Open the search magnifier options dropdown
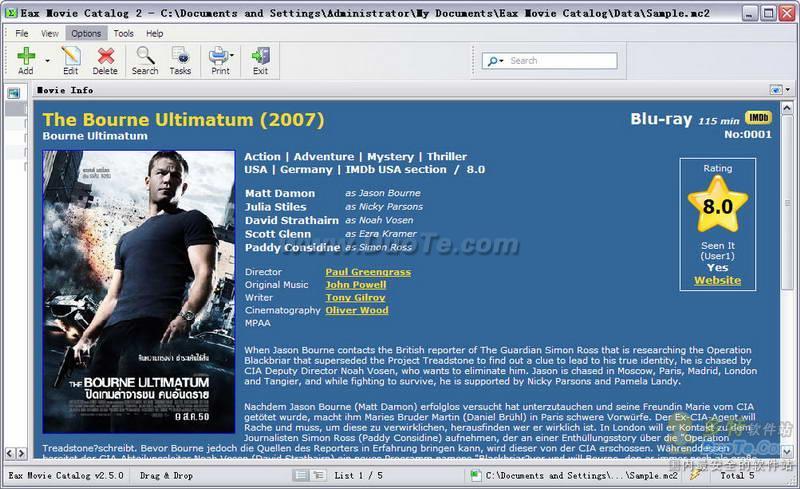This screenshot has width=800, height=489. pos(495,61)
